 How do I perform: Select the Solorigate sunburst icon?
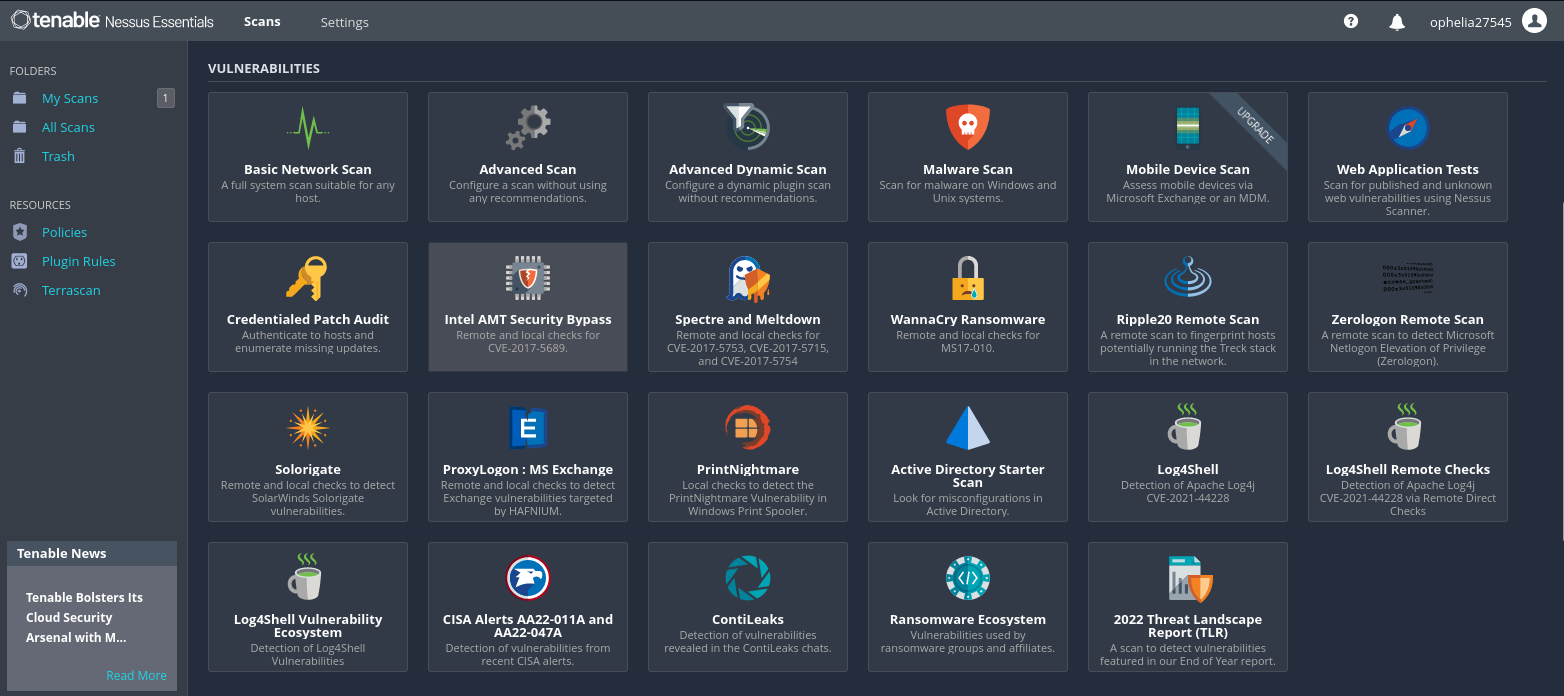pyautogui.click(x=308, y=428)
